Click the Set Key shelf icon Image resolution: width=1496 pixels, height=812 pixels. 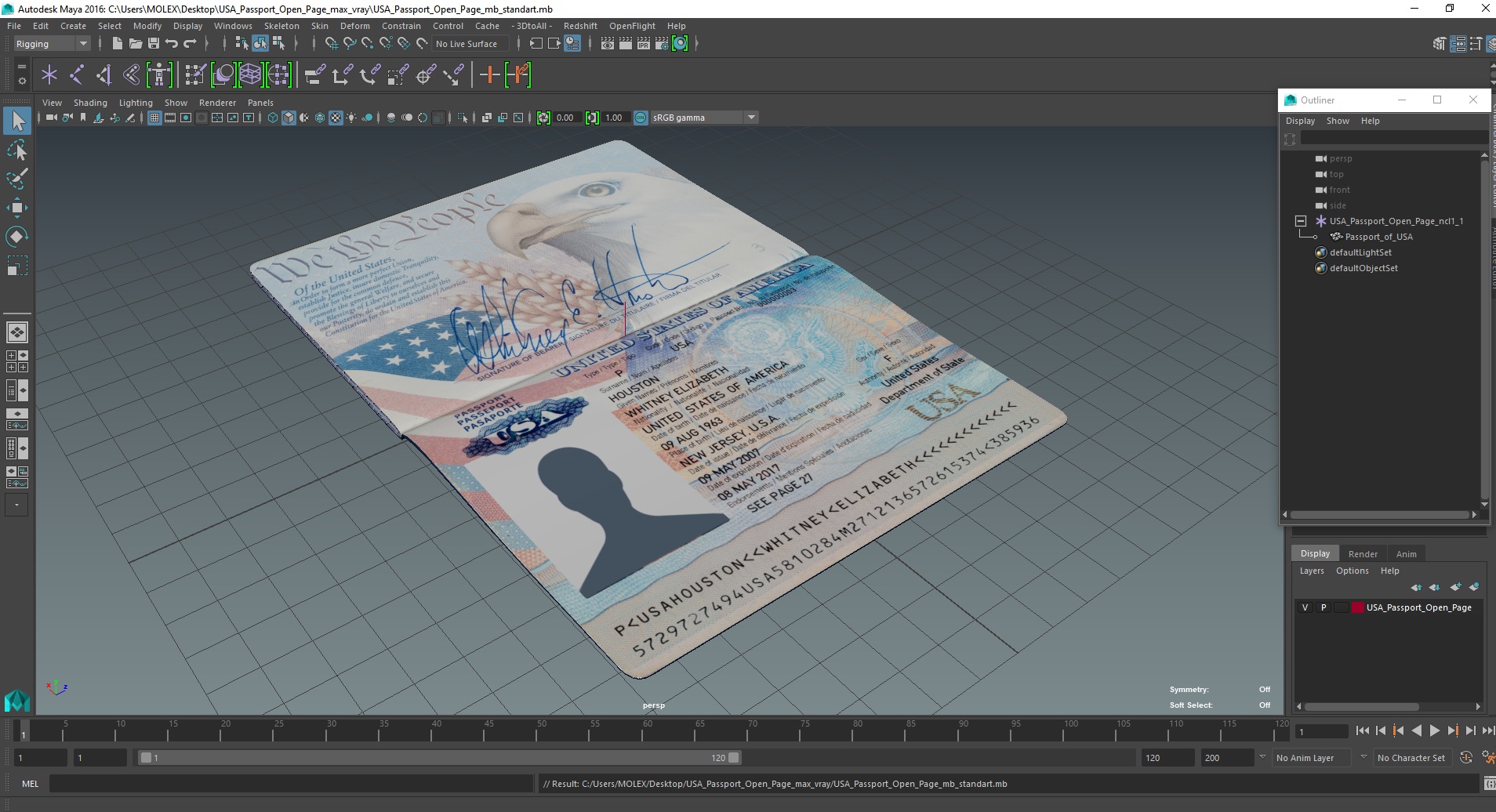[x=489, y=75]
